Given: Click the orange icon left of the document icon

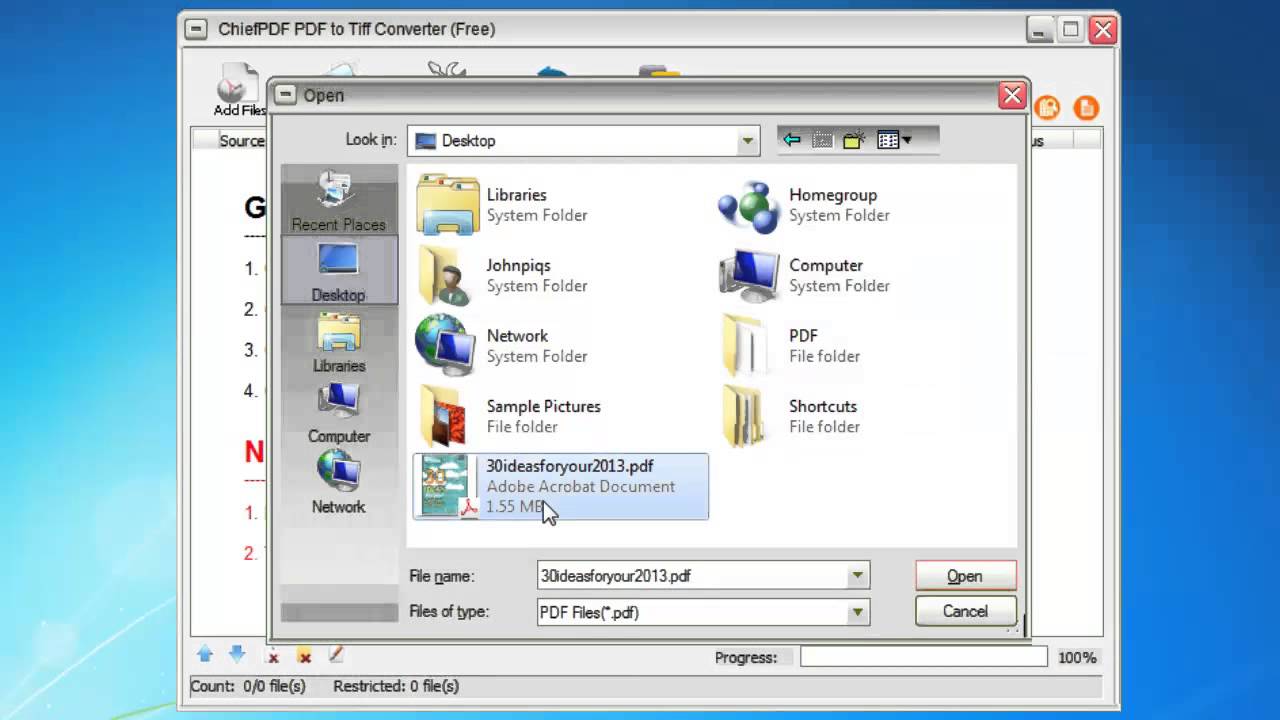Looking at the screenshot, I should point(1047,107).
